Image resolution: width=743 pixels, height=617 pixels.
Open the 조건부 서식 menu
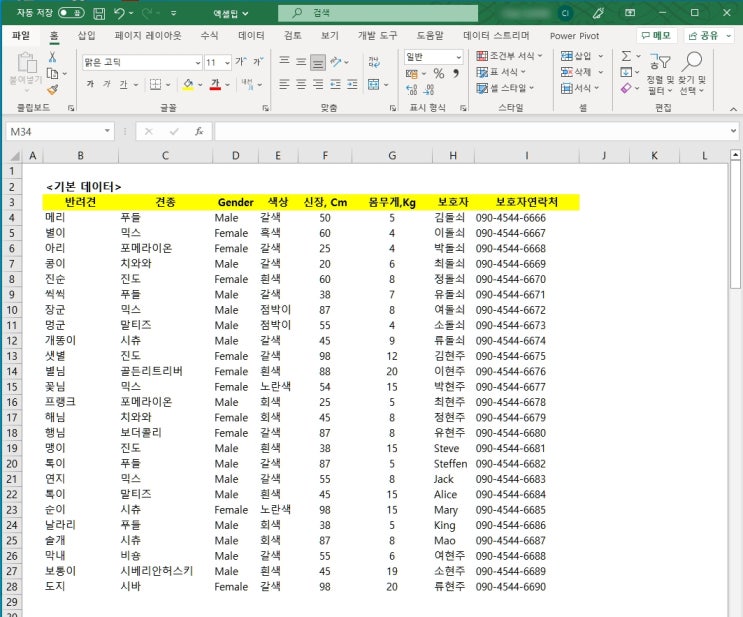pyautogui.click(x=509, y=56)
